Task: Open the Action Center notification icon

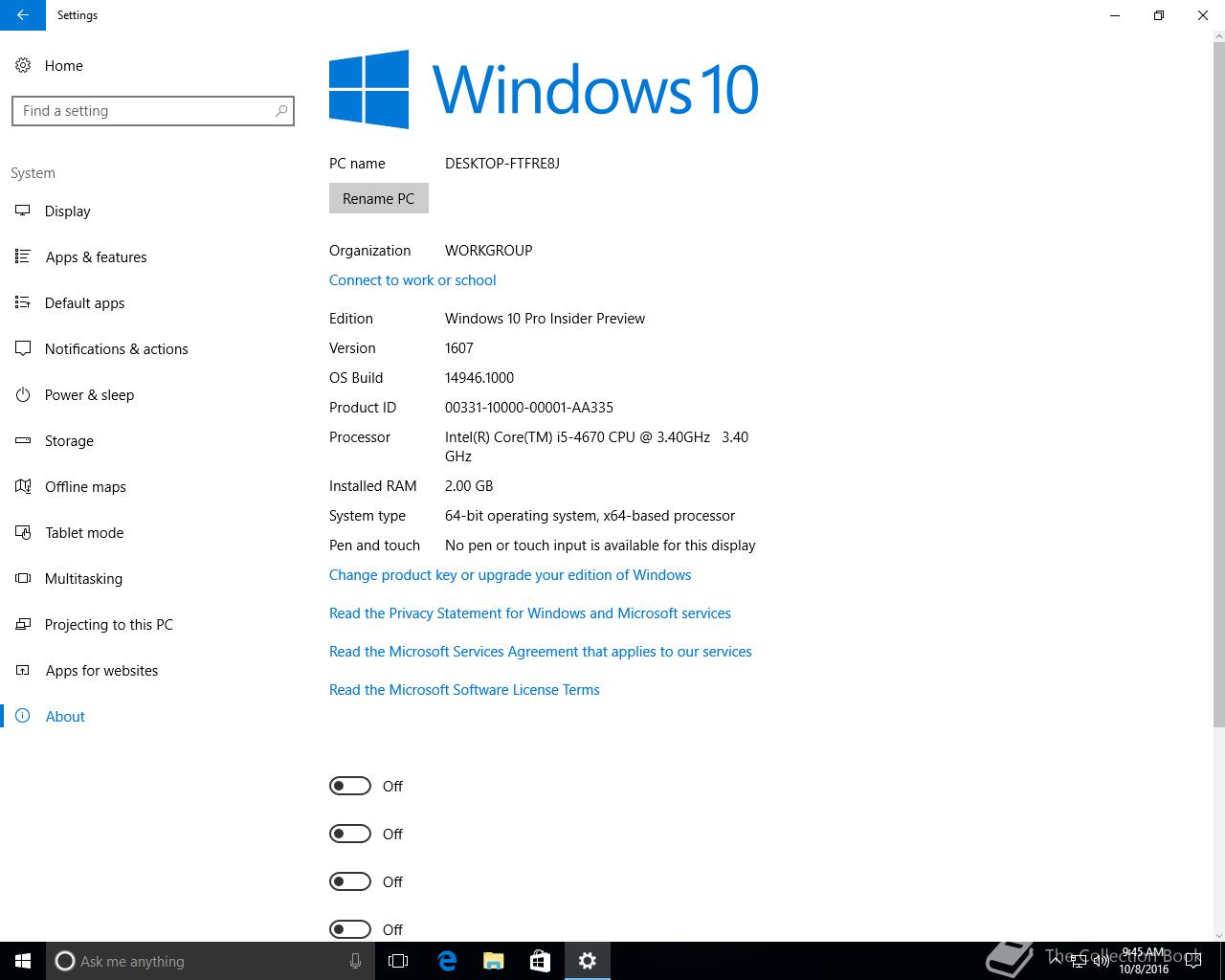Action: point(1193,961)
